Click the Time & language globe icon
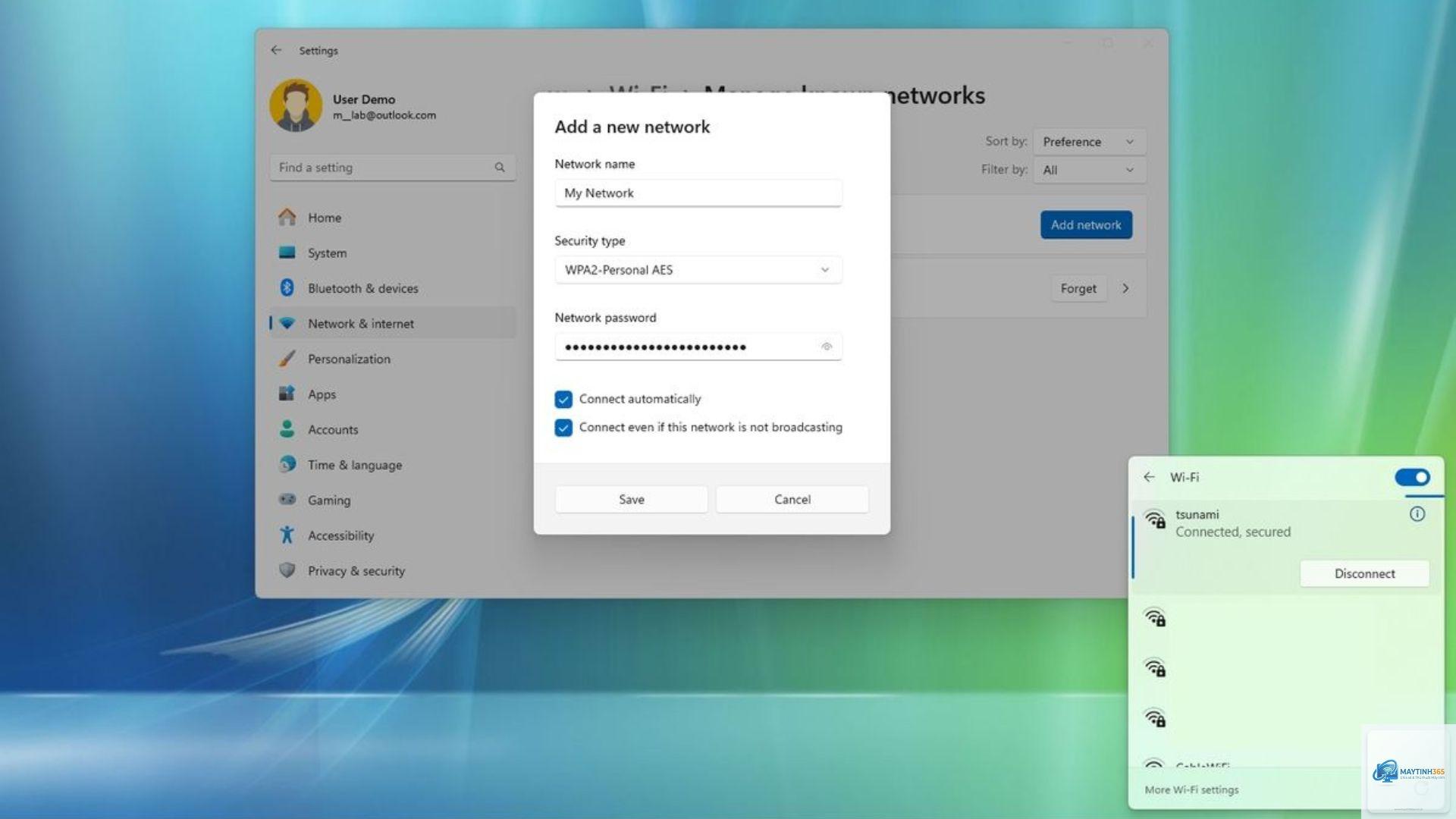Image resolution: width=1456 pixels, height=819 pixels. point(287,464)
